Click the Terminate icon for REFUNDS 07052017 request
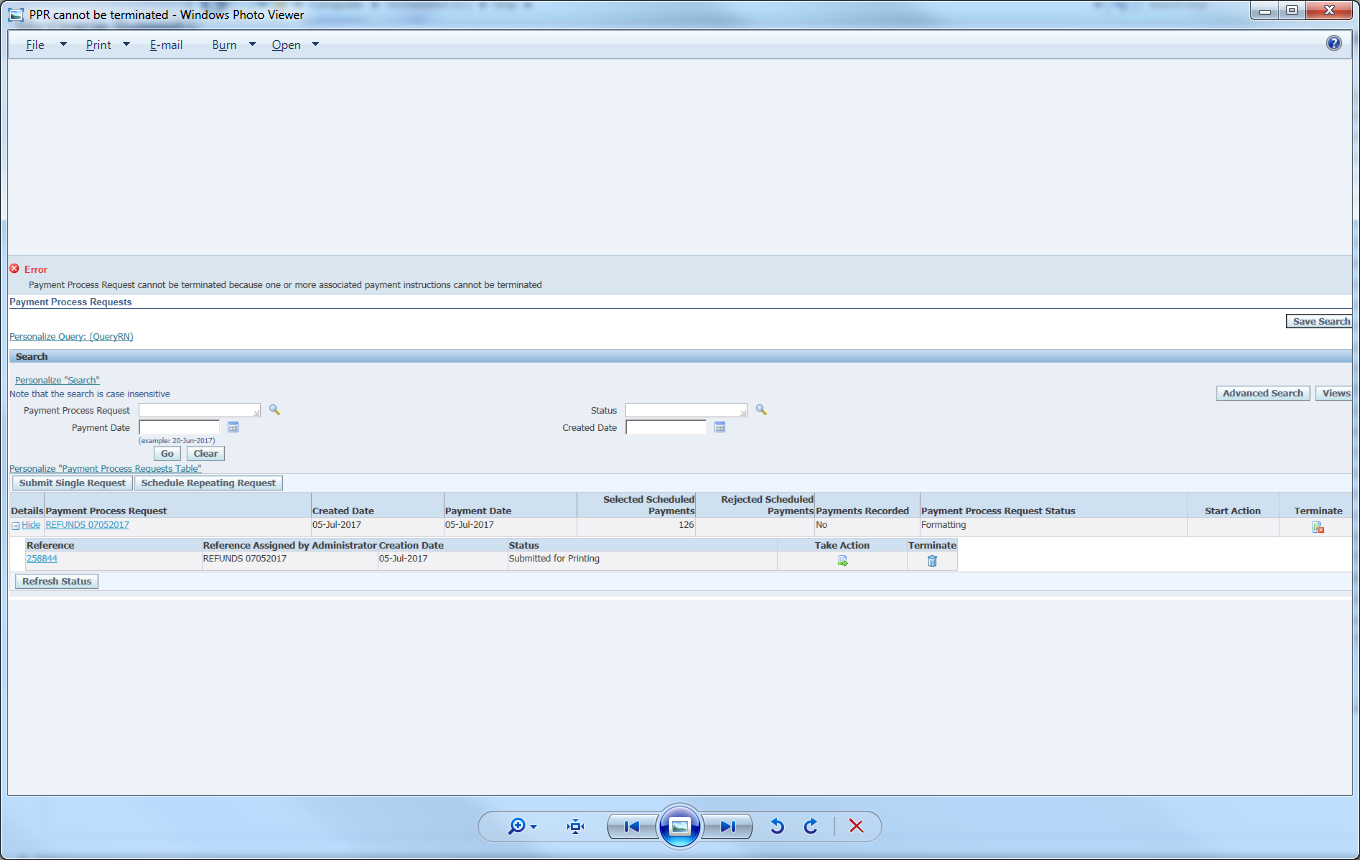 (x=1318, y=526)
